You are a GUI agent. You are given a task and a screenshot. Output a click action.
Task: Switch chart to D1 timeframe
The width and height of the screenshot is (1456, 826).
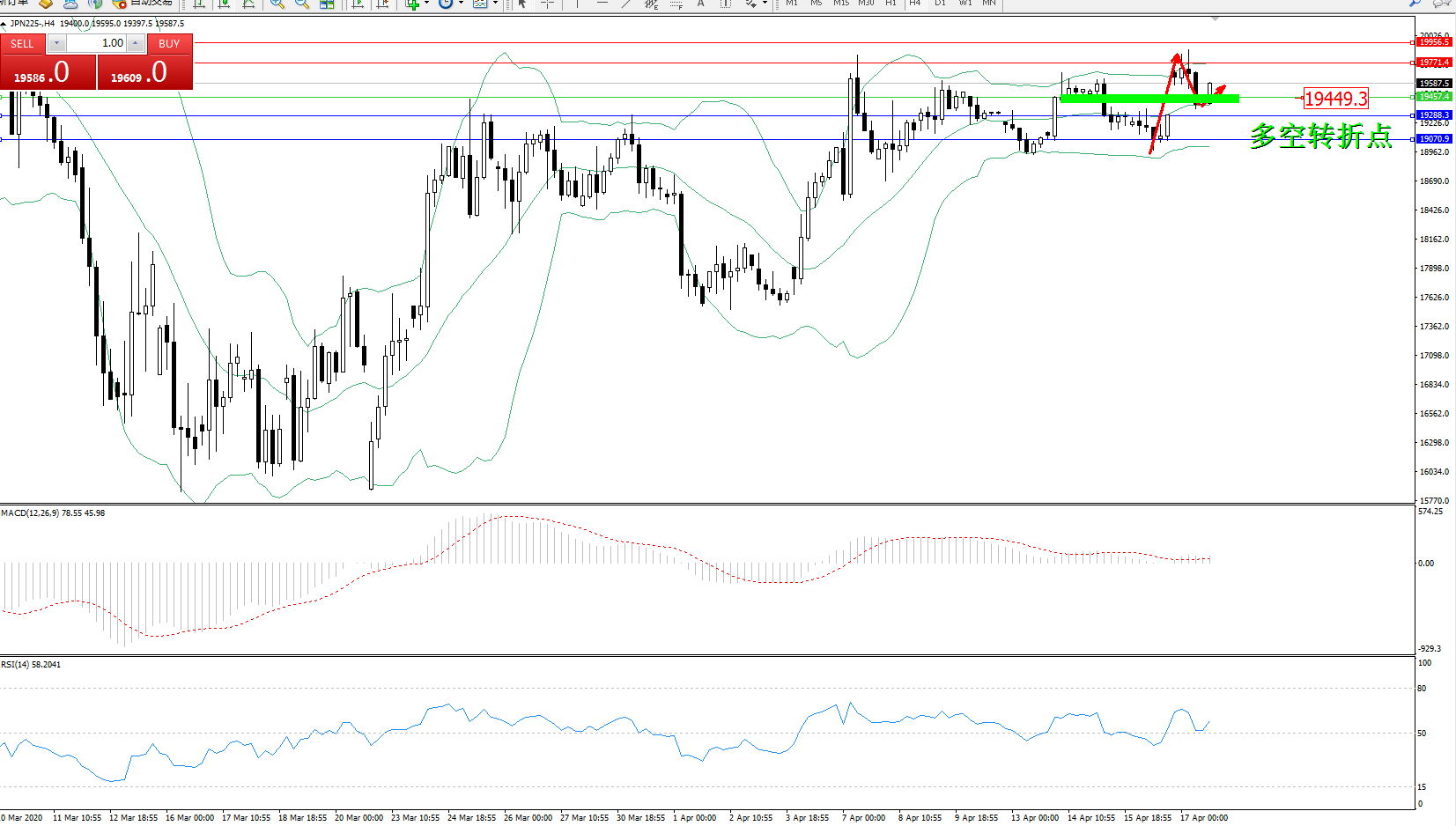tap(940, 4)
